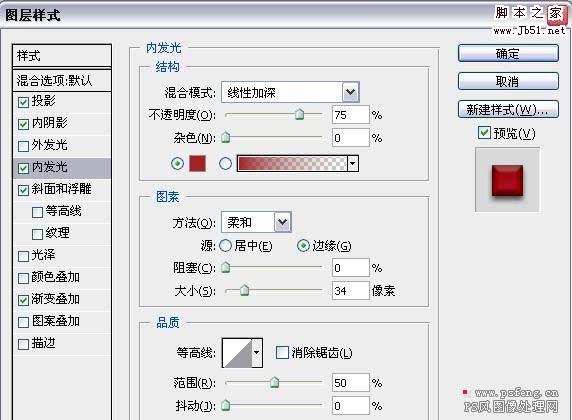572x420 pixels.
Task: Check the 图案叠加 checkbox
Action: pyautogui.click(x=23, y=322)
